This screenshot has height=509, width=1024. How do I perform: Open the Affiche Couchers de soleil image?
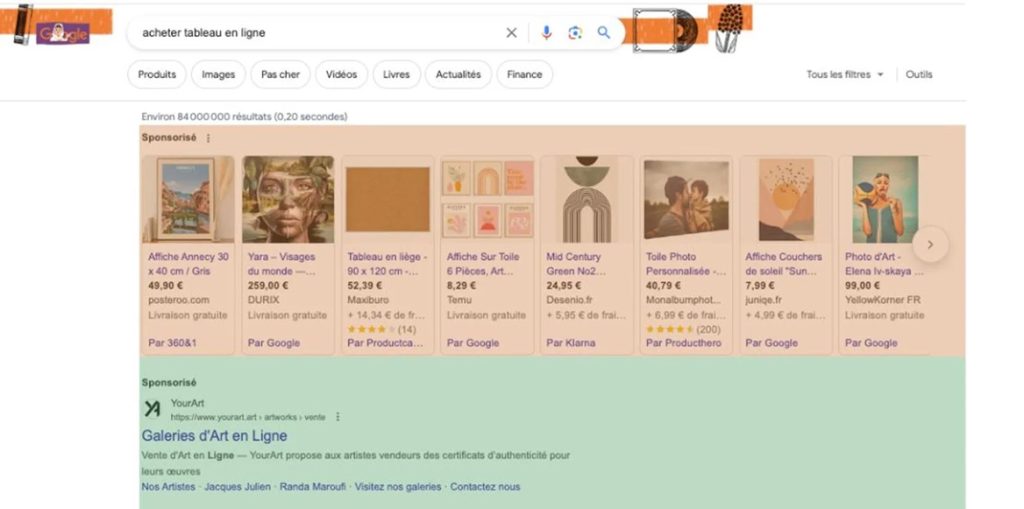click(786, 199)
